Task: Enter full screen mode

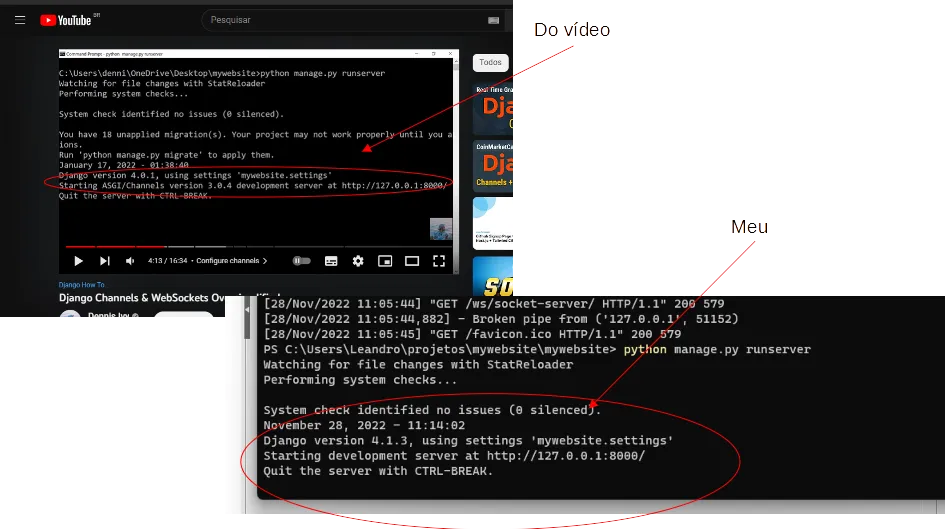Action: tap(438, 261)
